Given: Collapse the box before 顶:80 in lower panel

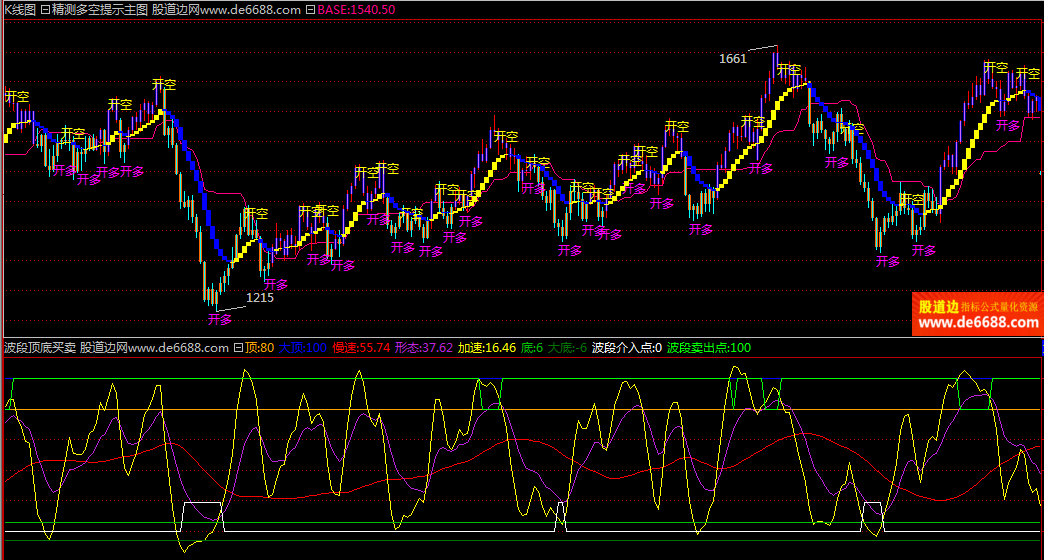Looking at the screenshot, I should pyautogui.click(x=238, y=348).
